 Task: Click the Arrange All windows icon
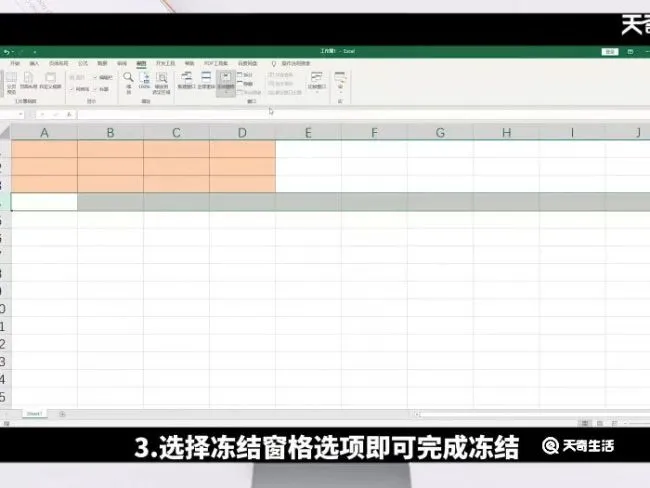click(x=206, y=80)
